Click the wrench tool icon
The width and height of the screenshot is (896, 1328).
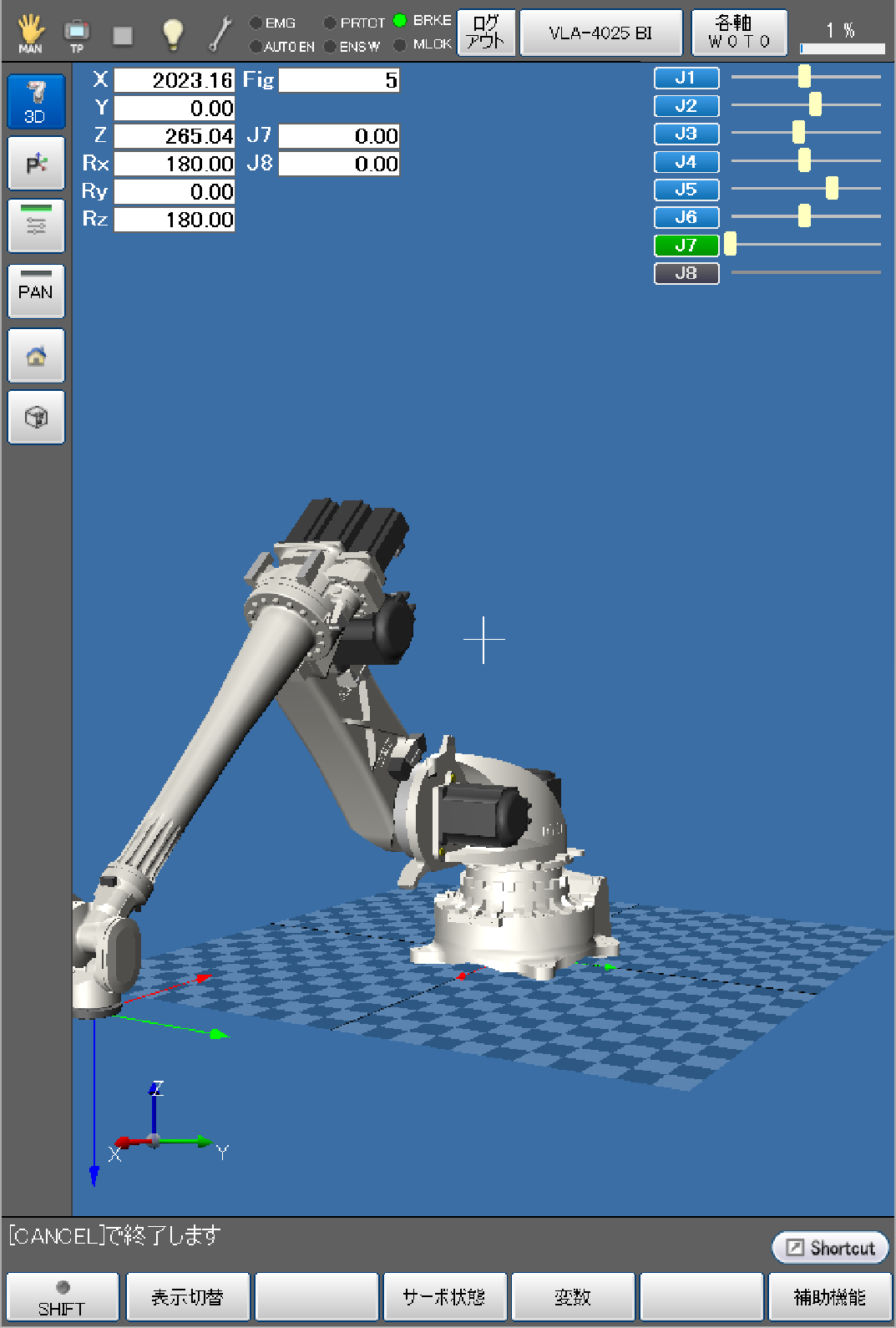[x=220, y=34]
